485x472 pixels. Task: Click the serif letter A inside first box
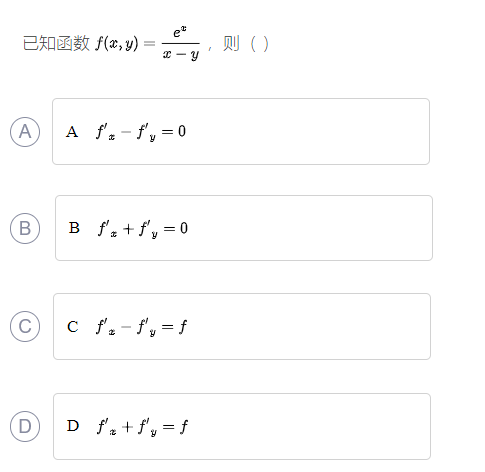pyautogui.click(x=72, y=132)
